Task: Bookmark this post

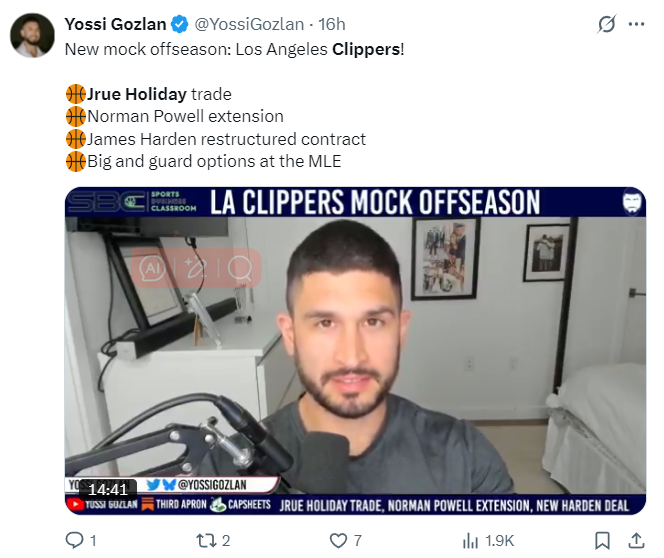Action: pos(602,541)
